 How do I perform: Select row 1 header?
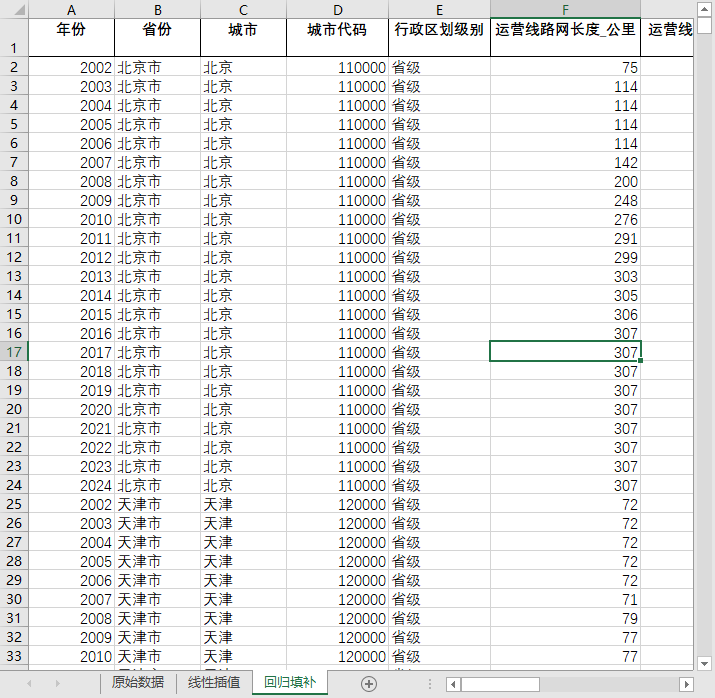pyautogui.click(x=14, y=37)
